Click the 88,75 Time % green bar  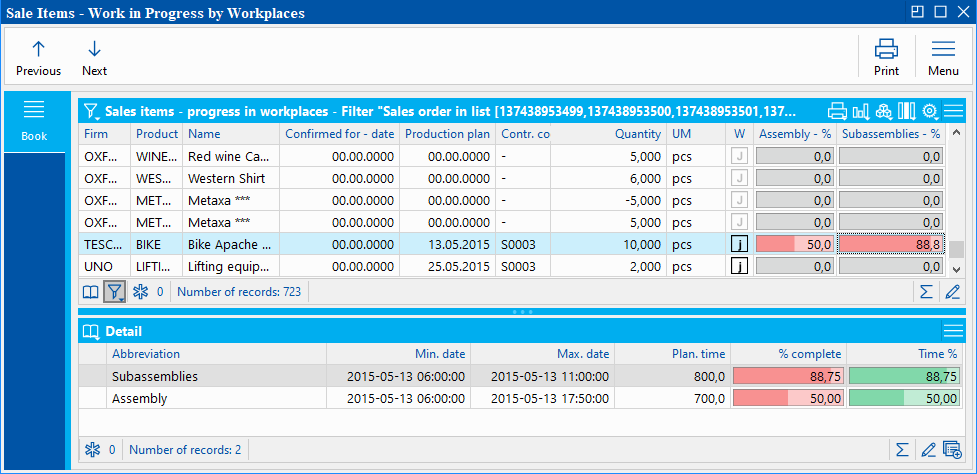904,376
